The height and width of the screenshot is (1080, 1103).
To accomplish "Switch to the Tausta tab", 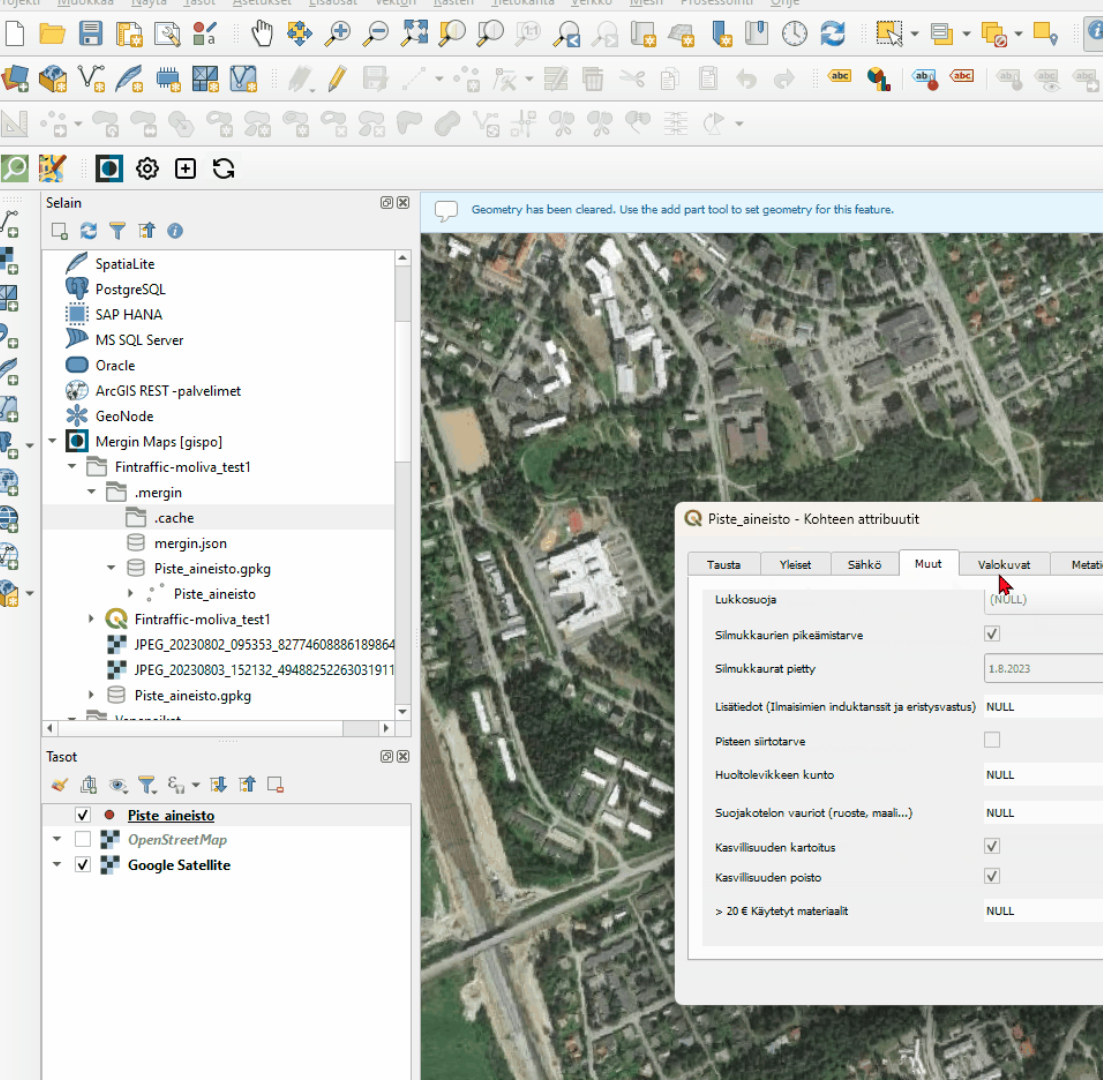I will 724,564.
